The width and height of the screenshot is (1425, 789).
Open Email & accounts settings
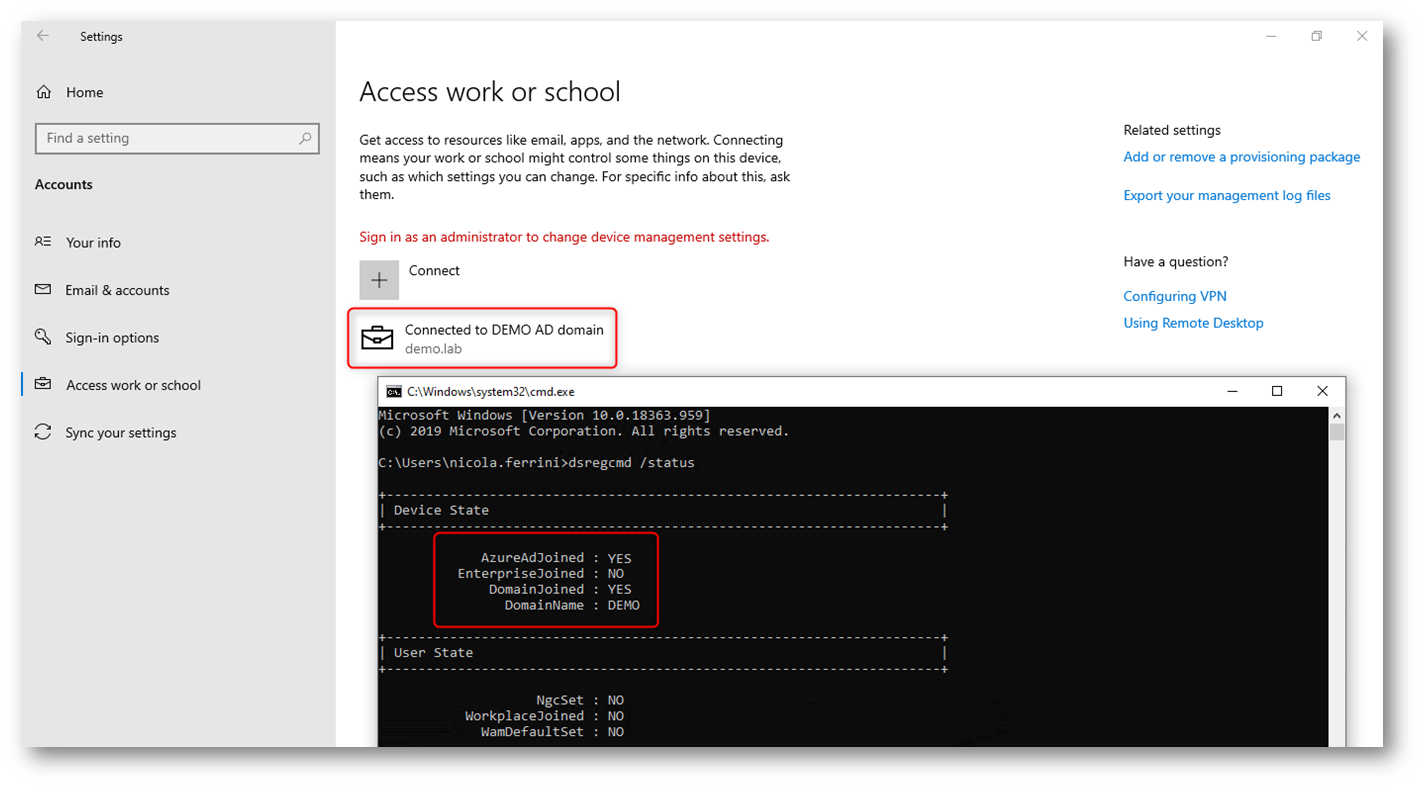click(117, 290)
